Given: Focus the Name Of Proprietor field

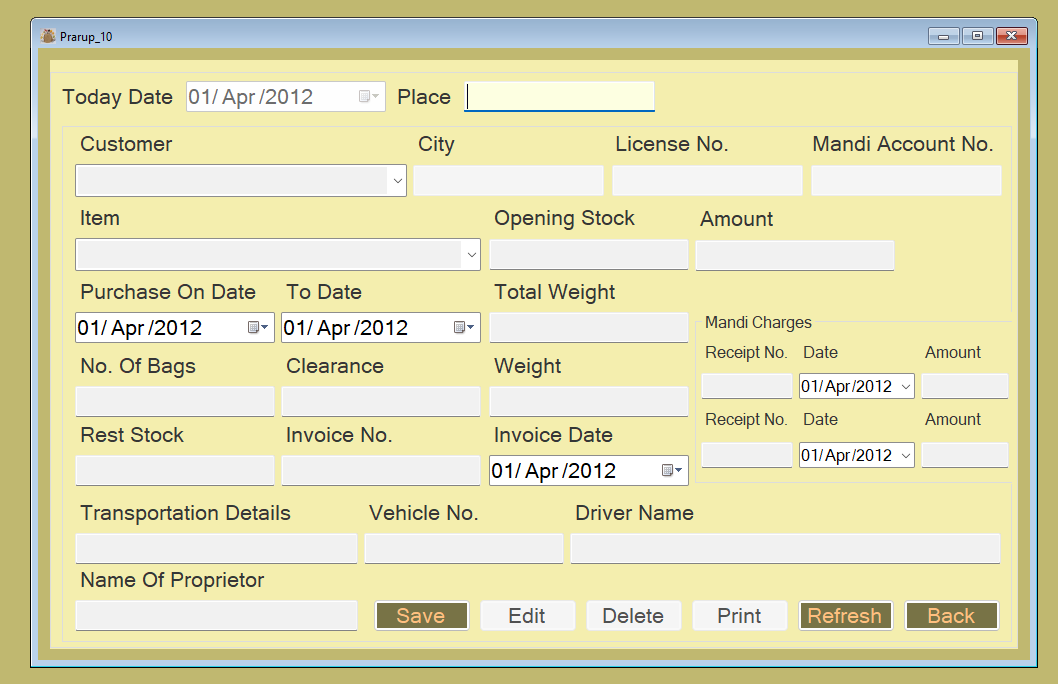Looking at the screenshot, I should coord(217,615).
